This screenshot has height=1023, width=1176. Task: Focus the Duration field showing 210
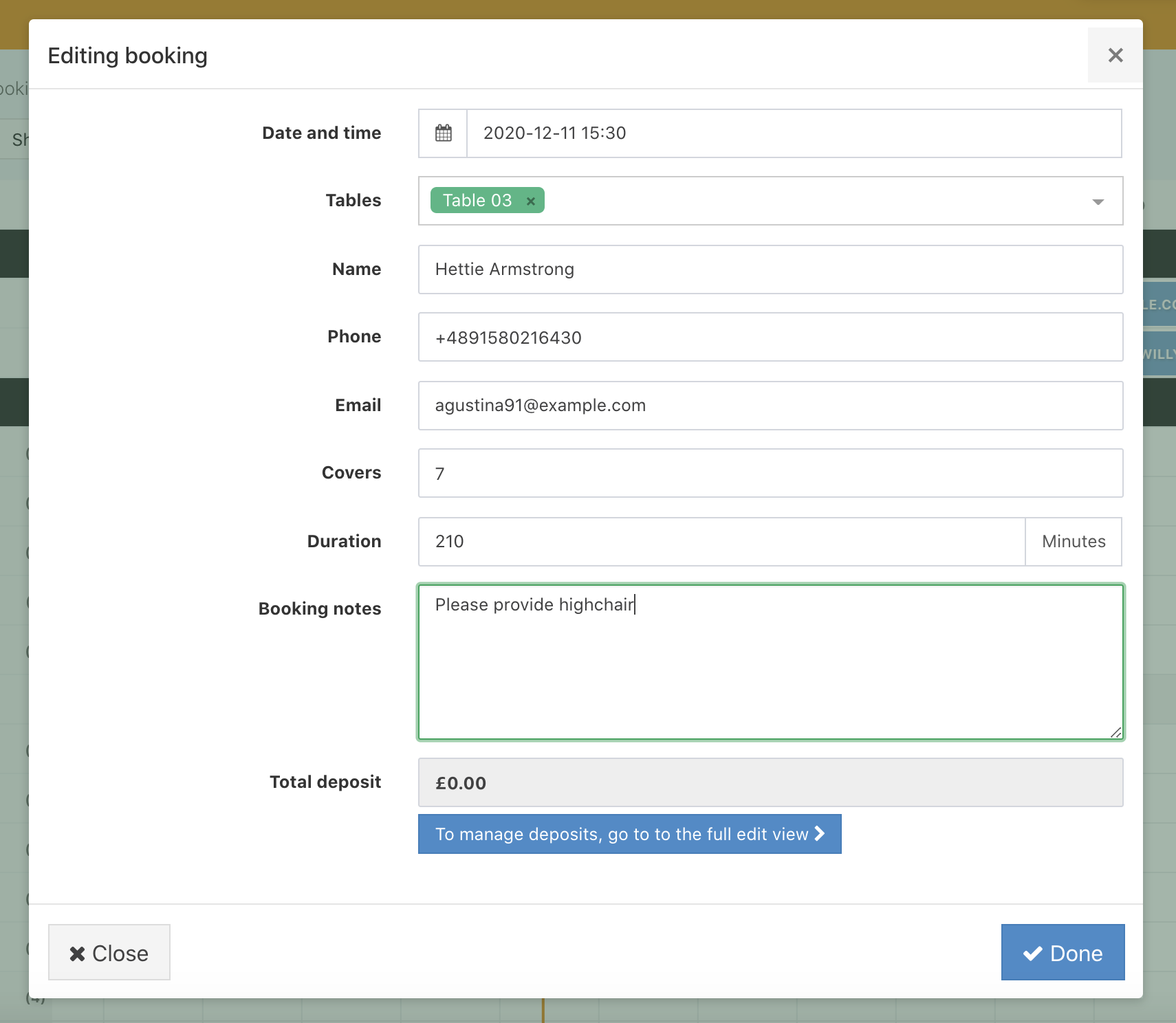click(x=721, y=542)
